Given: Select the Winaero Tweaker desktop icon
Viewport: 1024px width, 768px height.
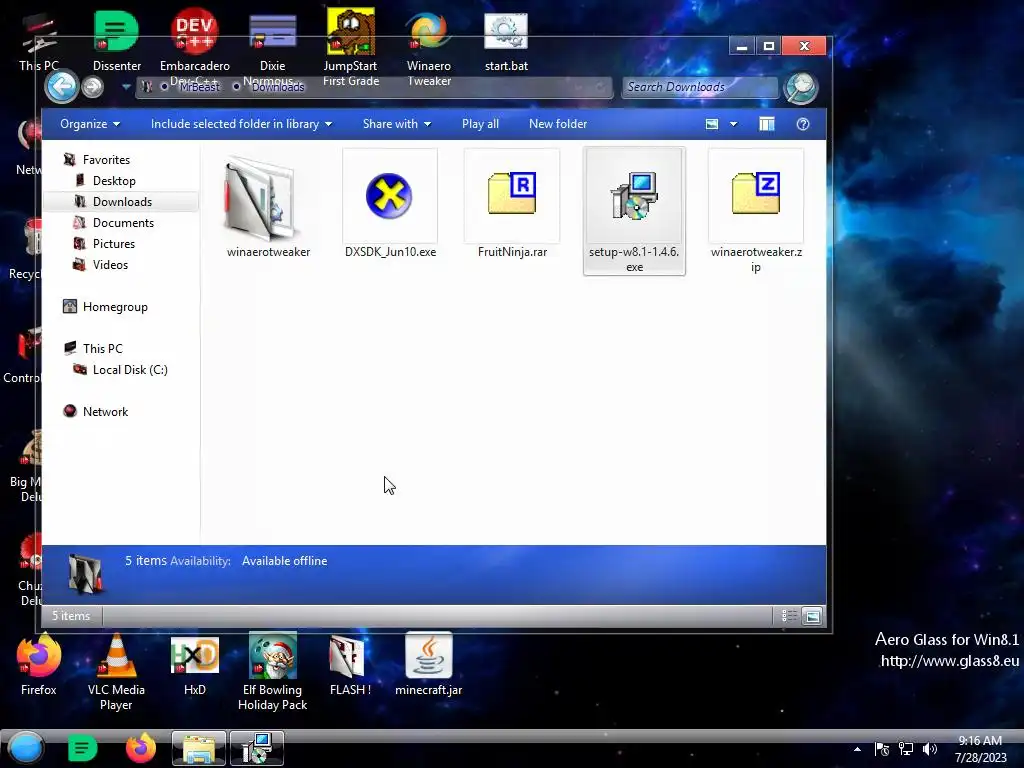Looking at the screenshot, I should click(x=428, y=47).
